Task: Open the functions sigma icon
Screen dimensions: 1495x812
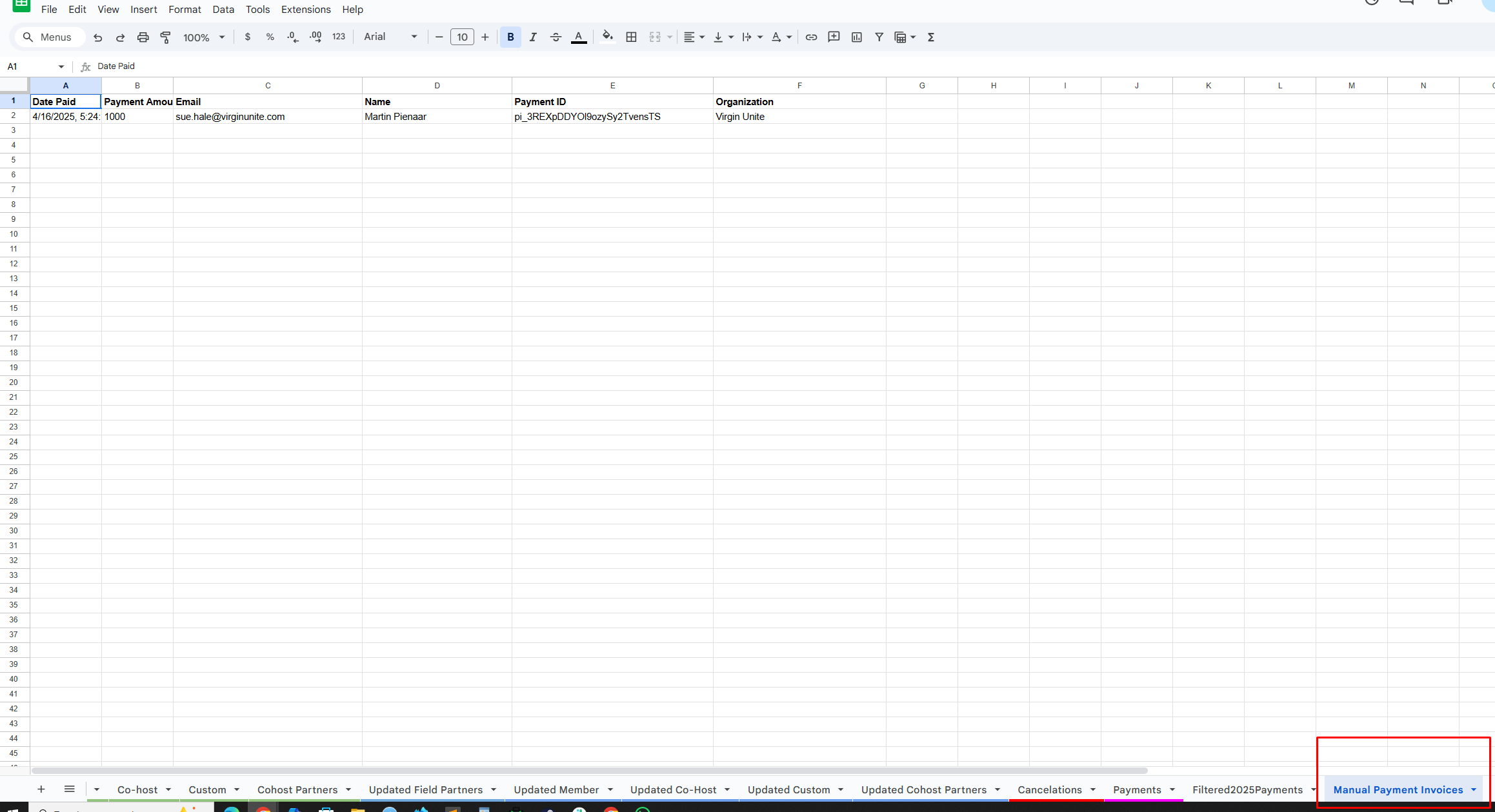Action: point(930,37)
